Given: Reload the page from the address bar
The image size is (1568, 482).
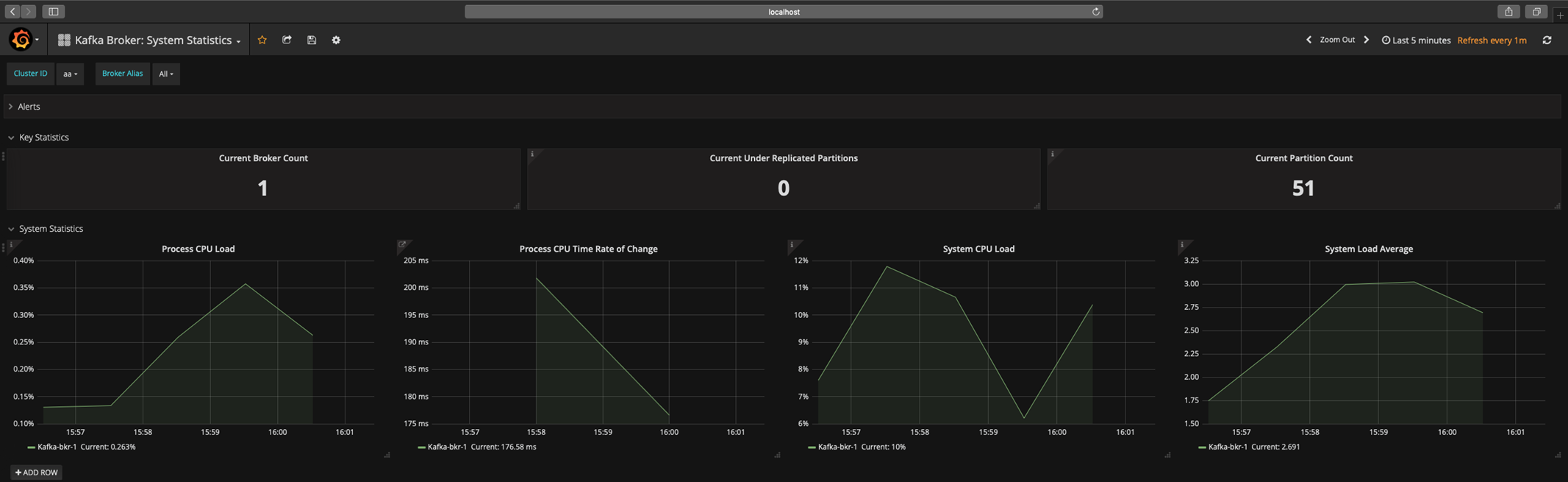Looking at the screenshot, I should pyautogui.click(x=1095, y=12).
